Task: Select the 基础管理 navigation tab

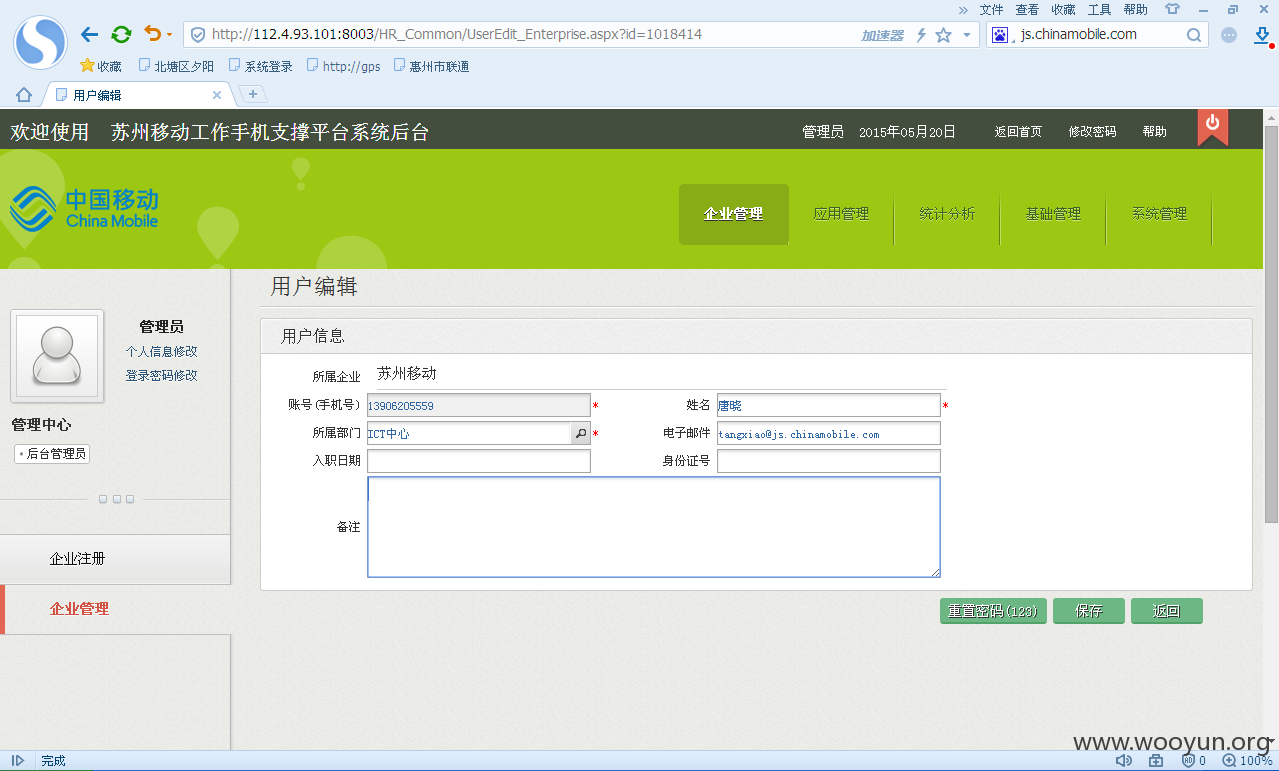Action: (1053, 214)
